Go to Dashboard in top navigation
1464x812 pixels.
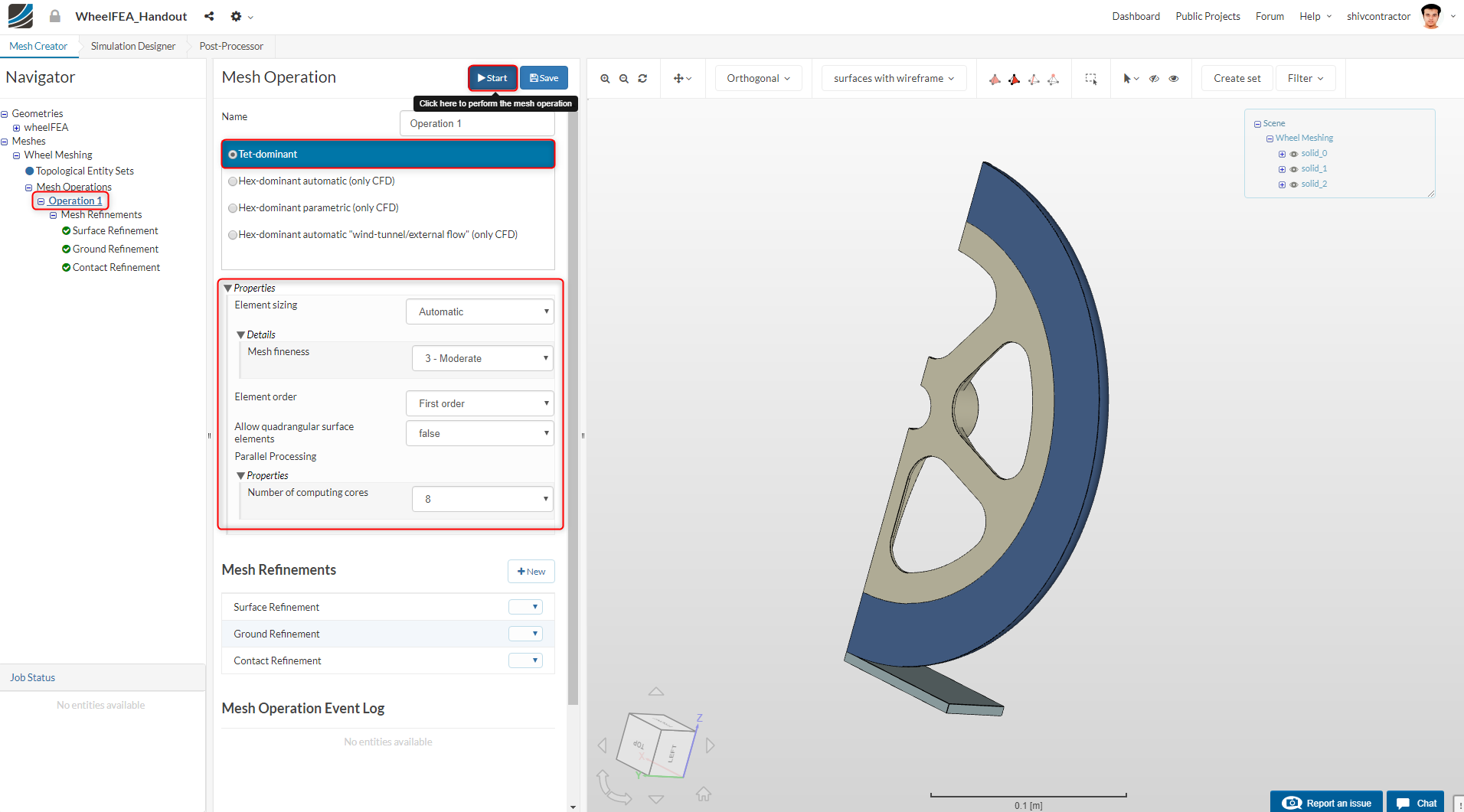pyautogui.click(x=1136, y=16)
